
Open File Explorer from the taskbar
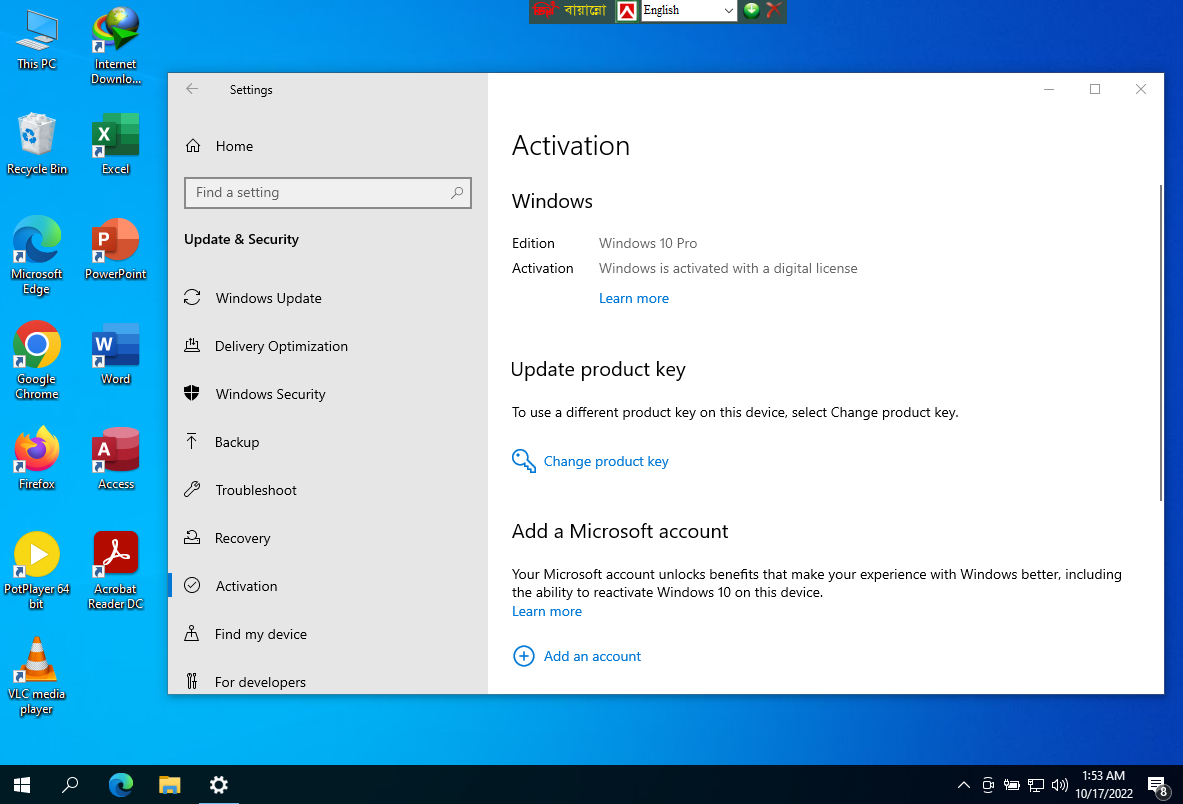click(x=170, y=785)
